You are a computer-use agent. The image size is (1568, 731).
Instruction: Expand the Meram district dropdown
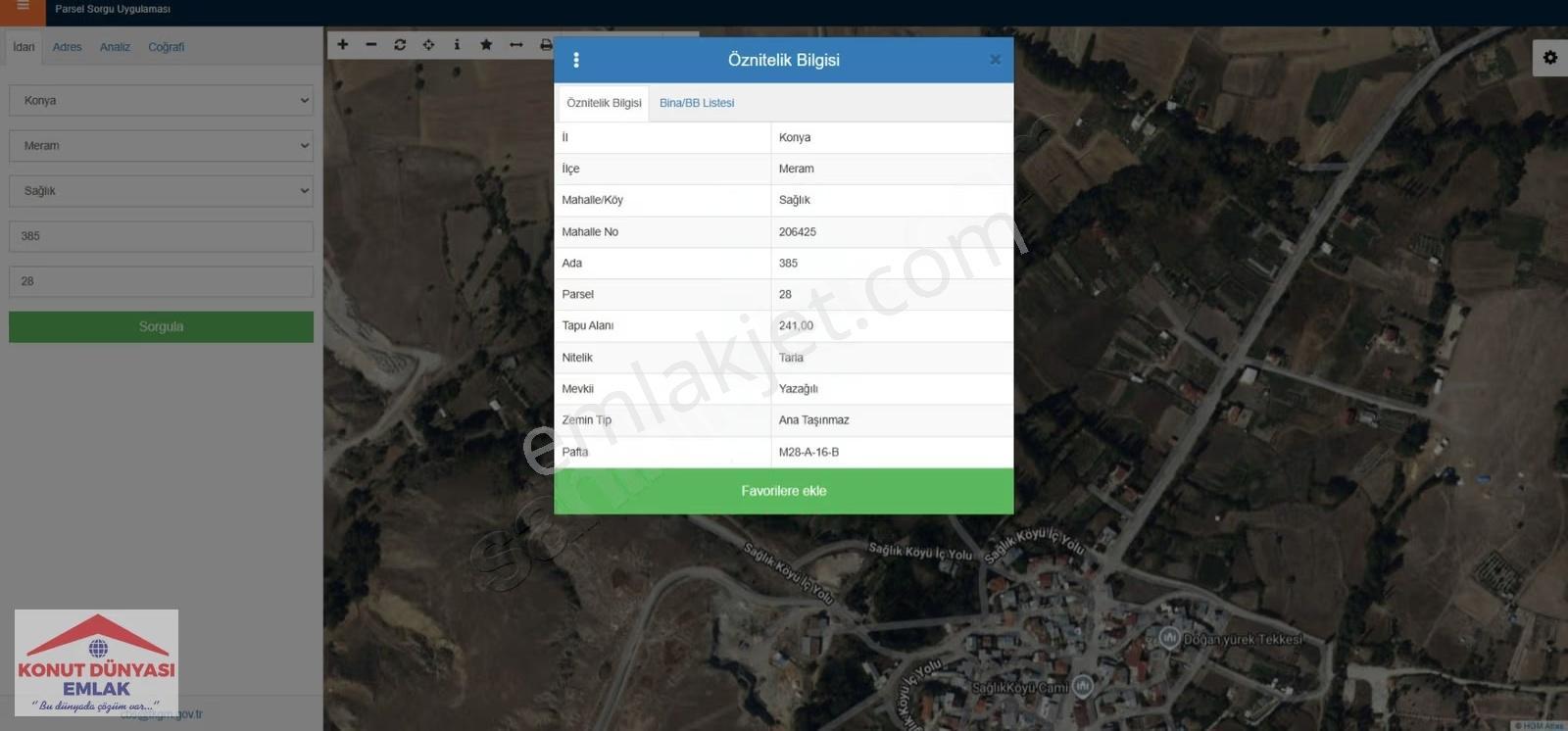161,145
